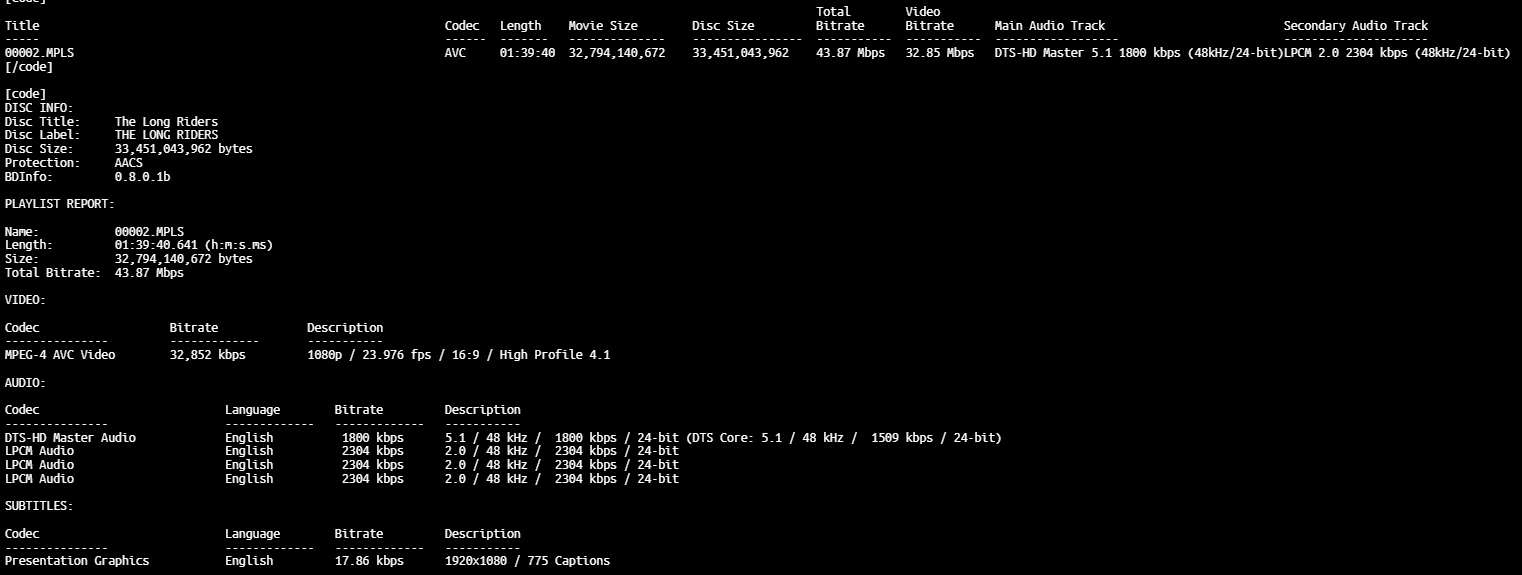Select the DTS-HD Master Audio codec row

coord(70,438)
